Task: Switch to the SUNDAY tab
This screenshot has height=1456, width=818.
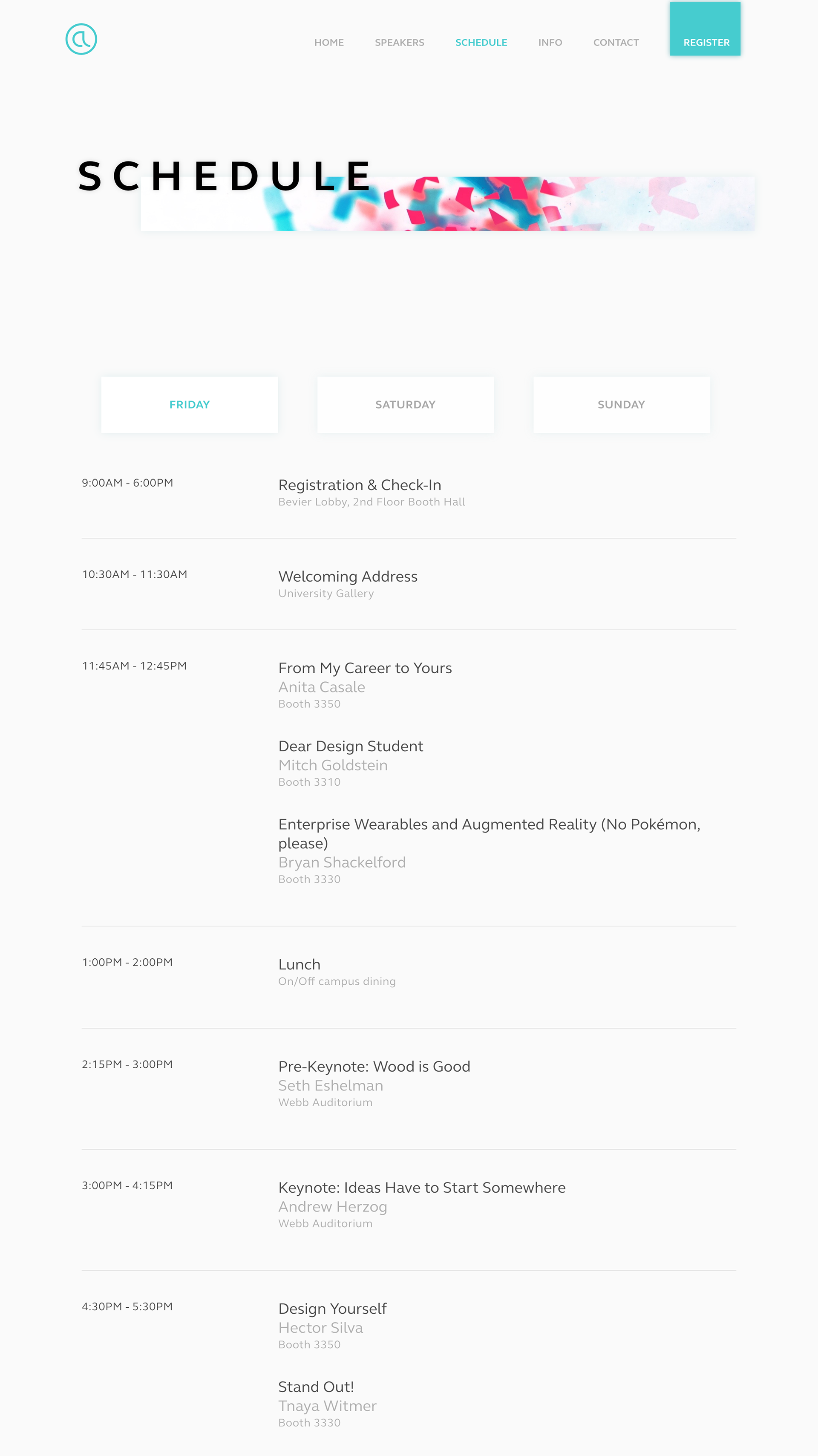Action: pos(621,405)
